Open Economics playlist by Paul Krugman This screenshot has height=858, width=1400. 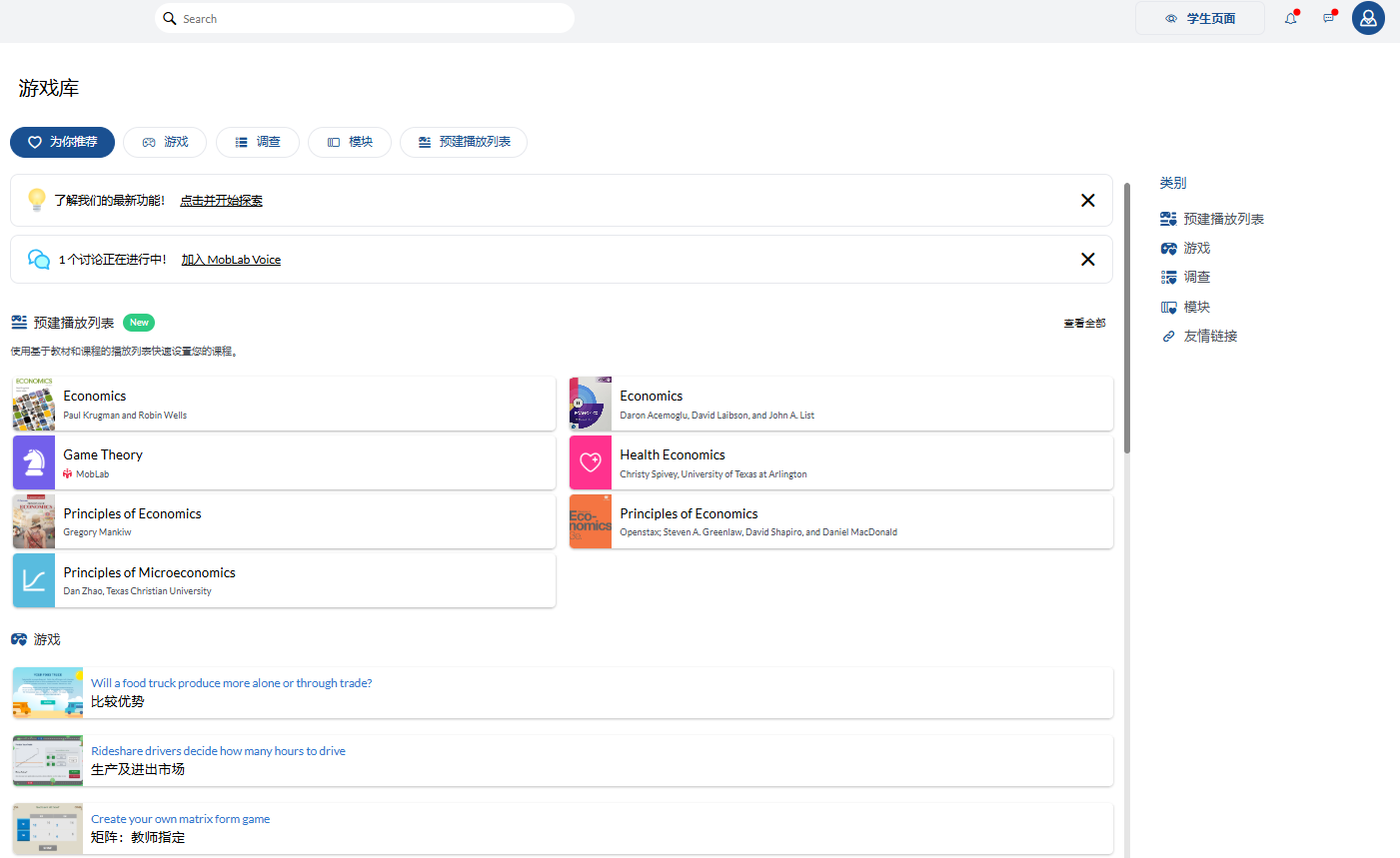coord(284,405)
